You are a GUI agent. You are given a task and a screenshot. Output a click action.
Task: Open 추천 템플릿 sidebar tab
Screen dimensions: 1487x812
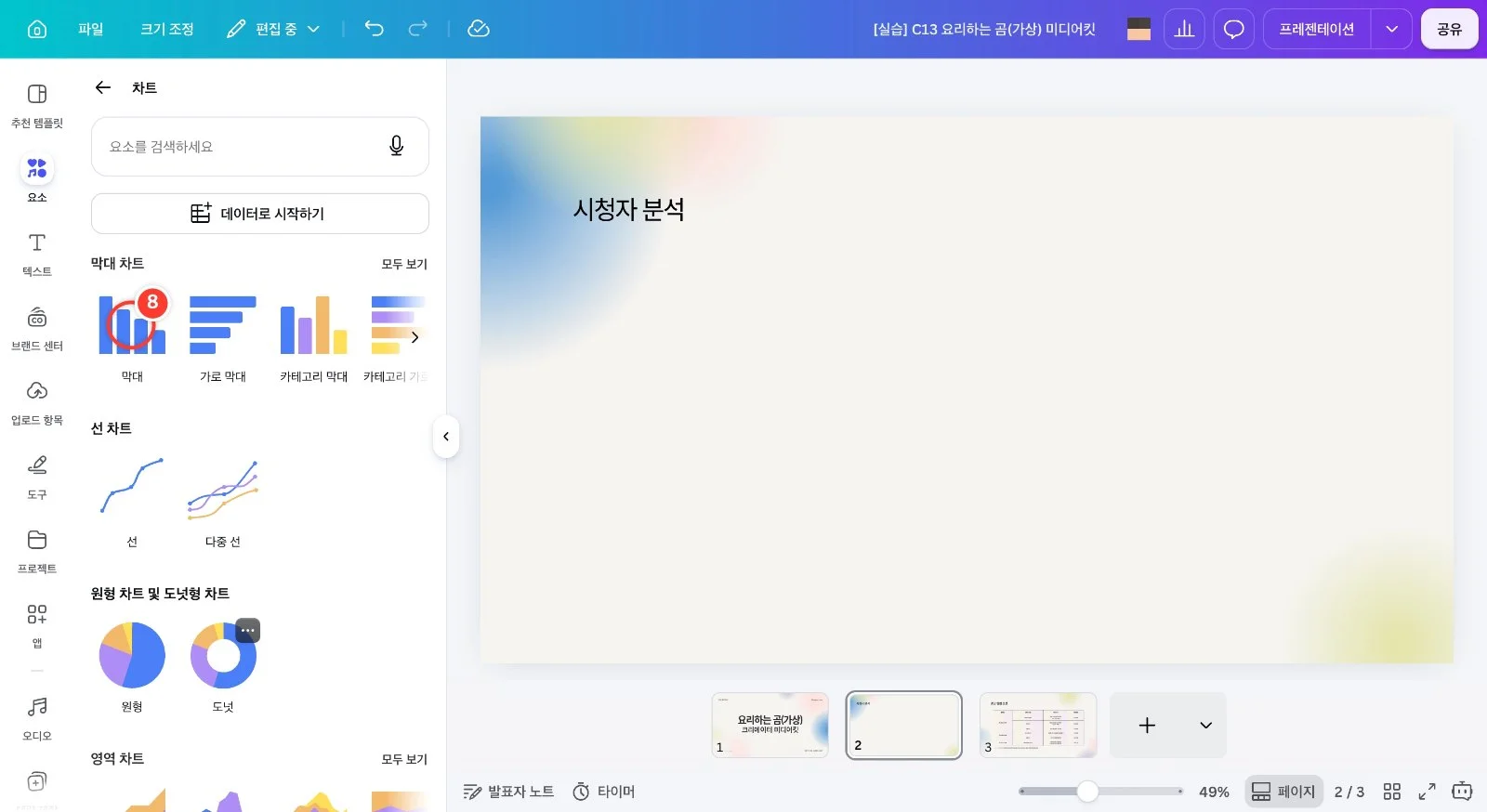[37, 106]
